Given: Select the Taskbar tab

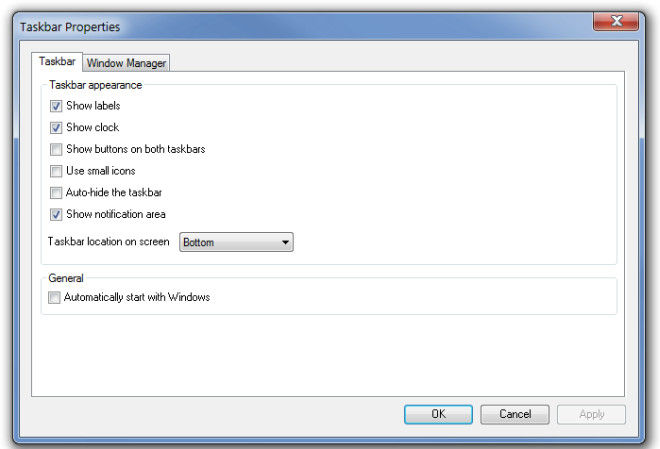Looking at the screenshot, I should [x=57, y=61].
